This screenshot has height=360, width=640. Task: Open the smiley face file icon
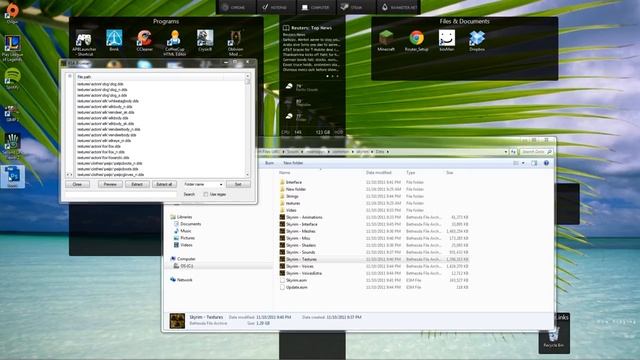click(447, 40)
